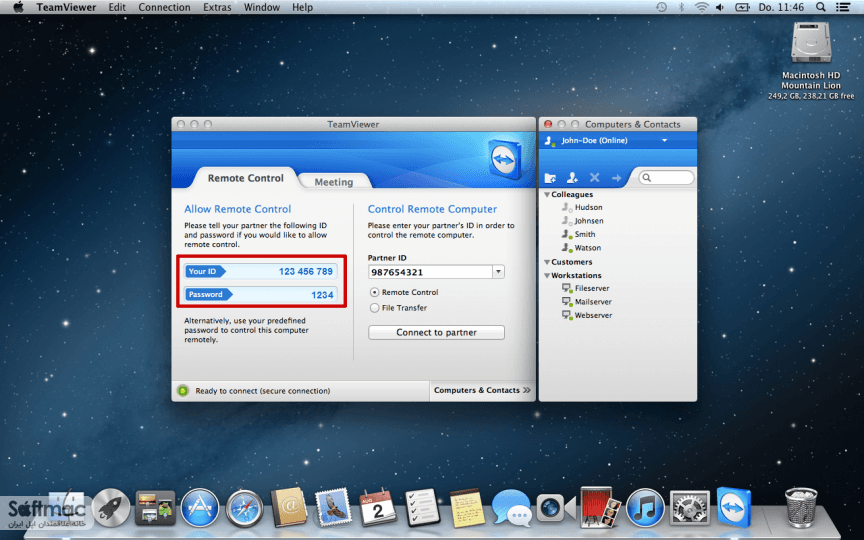The height and width of the screenshot is (540, 864).
Task: Open System Preferences from the Dock
Action: click(x=689, y=507)
